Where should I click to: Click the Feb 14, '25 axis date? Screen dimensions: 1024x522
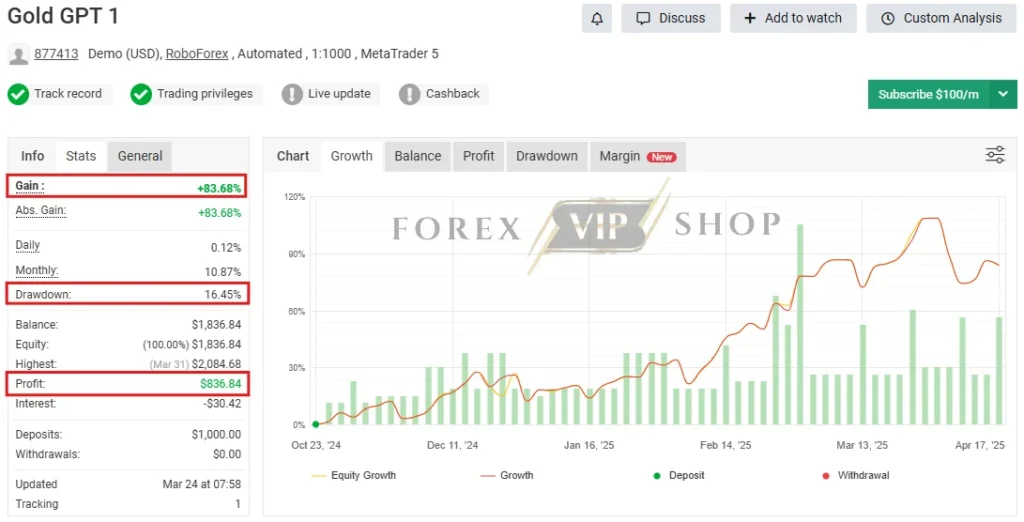pyautogui.click(x=726, y=446)
